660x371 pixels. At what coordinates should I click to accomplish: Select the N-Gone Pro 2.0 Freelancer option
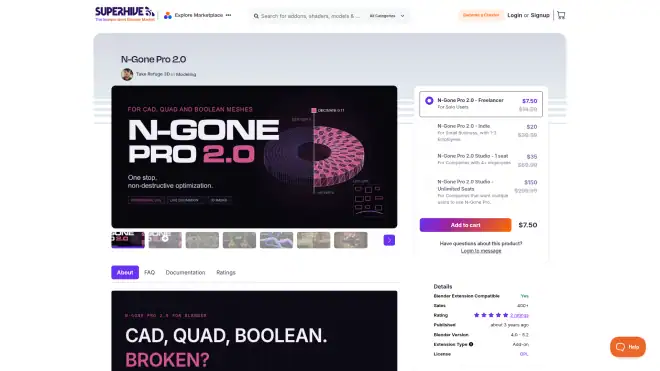point(481,104)
